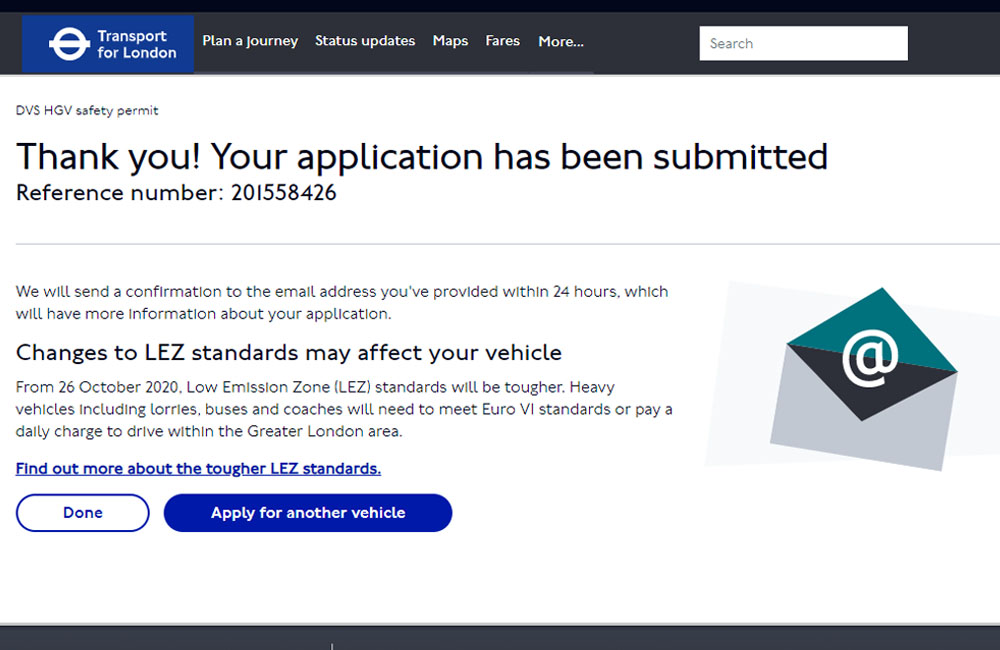Open the tougher LEZ standards link
This screenshot has height=650, width=1000.
pos(197,468)
